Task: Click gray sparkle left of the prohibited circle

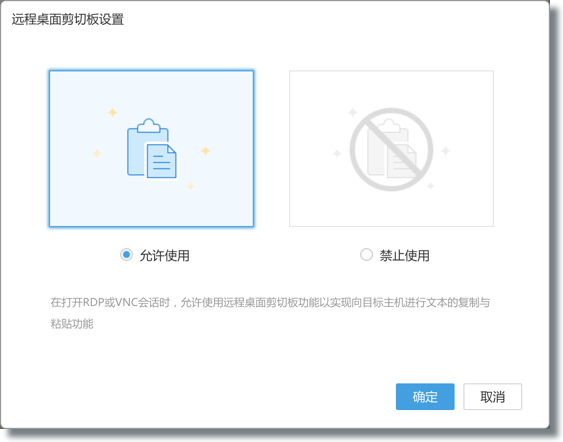Action: [337, 154]
